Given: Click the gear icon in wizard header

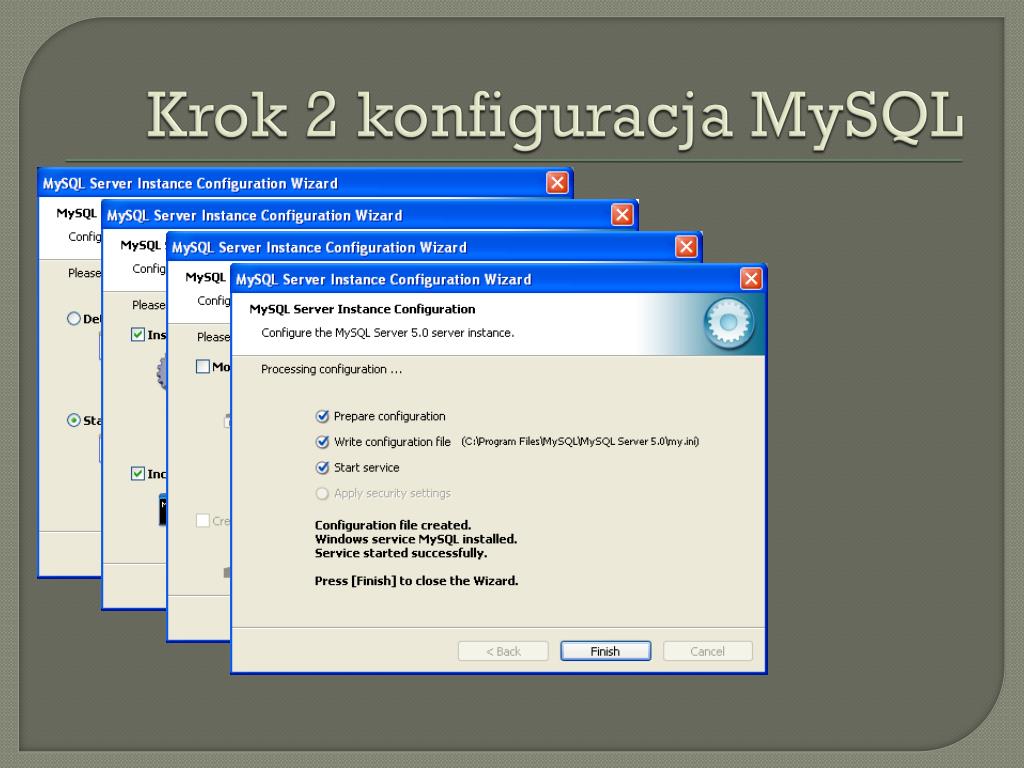Looking at the screenshot, I should (729, 323).
